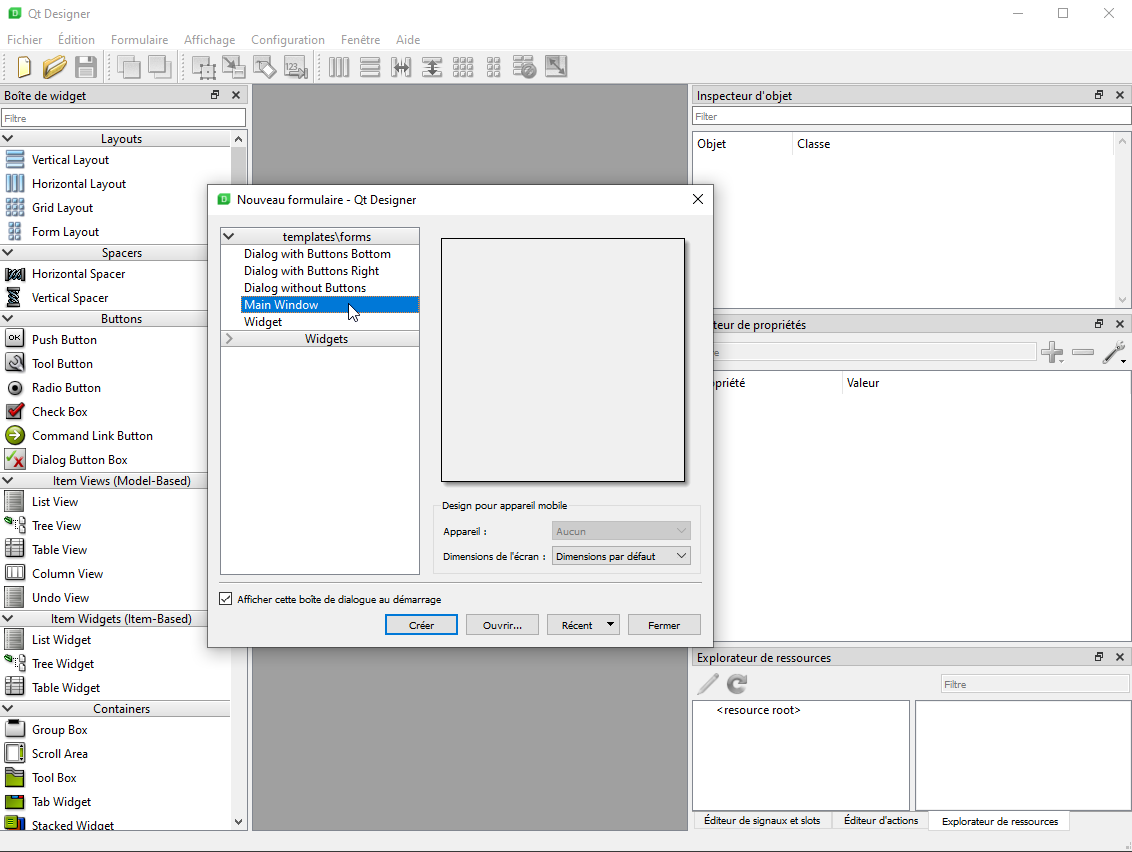Switch to Éditeur de signaux et slots tab
This screenshot has width=1132, height=852.
(762, 820)
